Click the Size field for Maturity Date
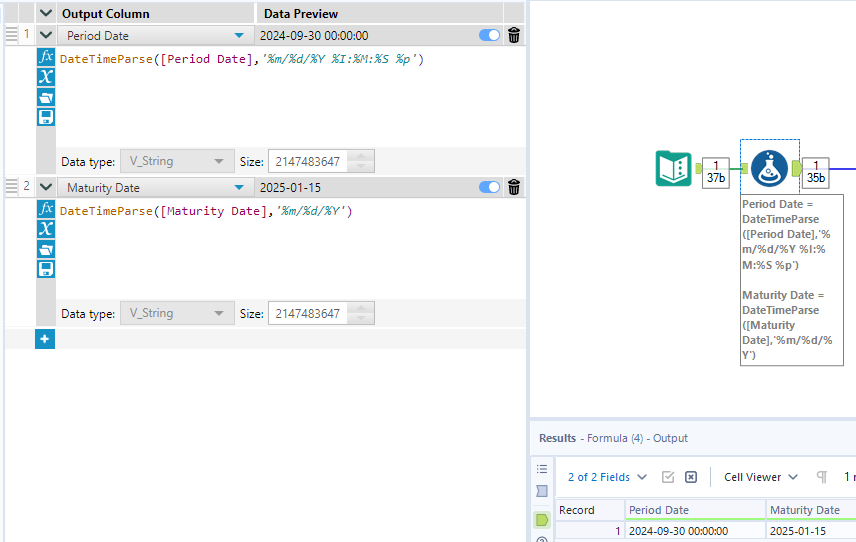856x542 pixels. coord(308,313)
